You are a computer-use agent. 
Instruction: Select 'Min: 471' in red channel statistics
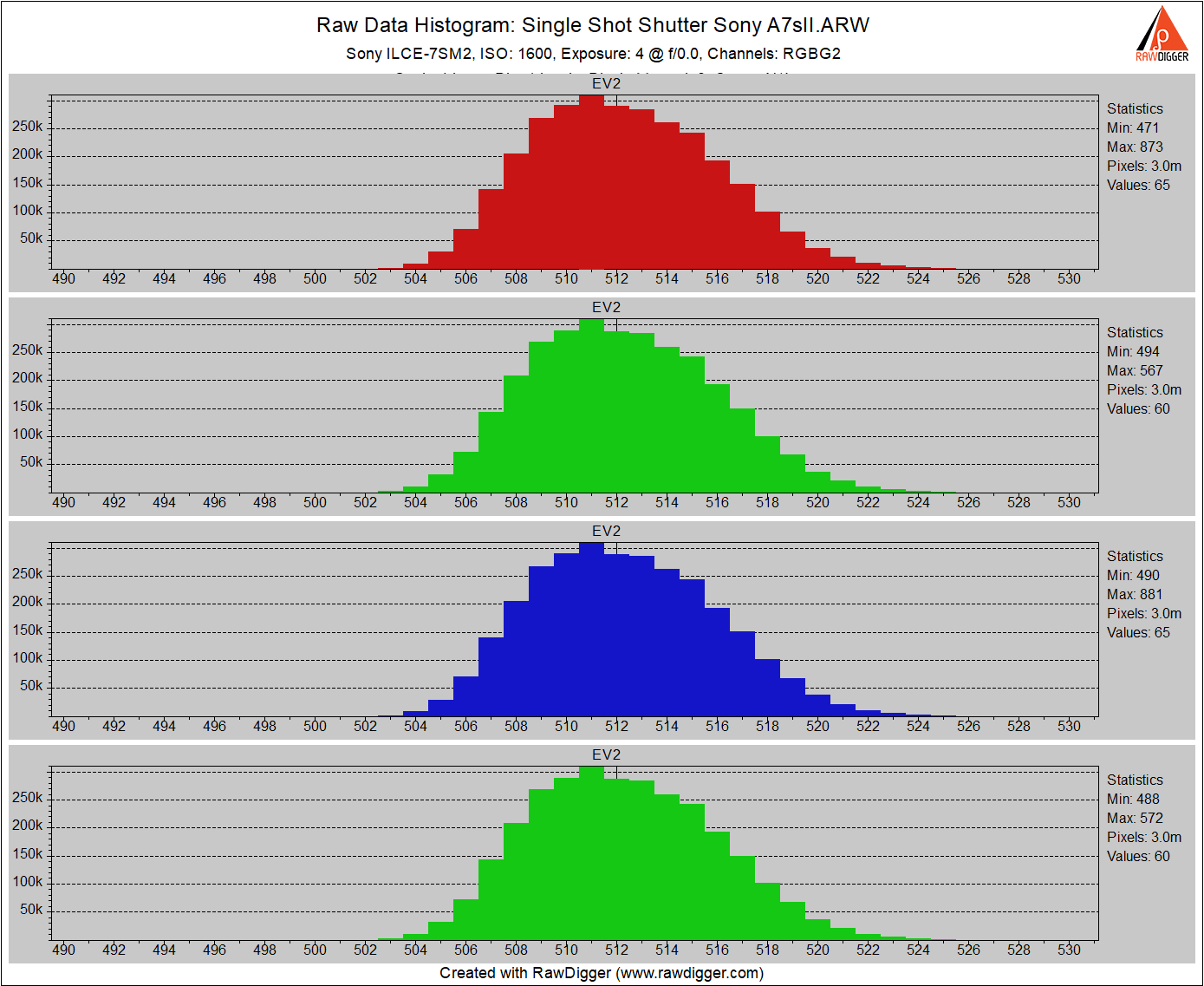pos(1133,127)
